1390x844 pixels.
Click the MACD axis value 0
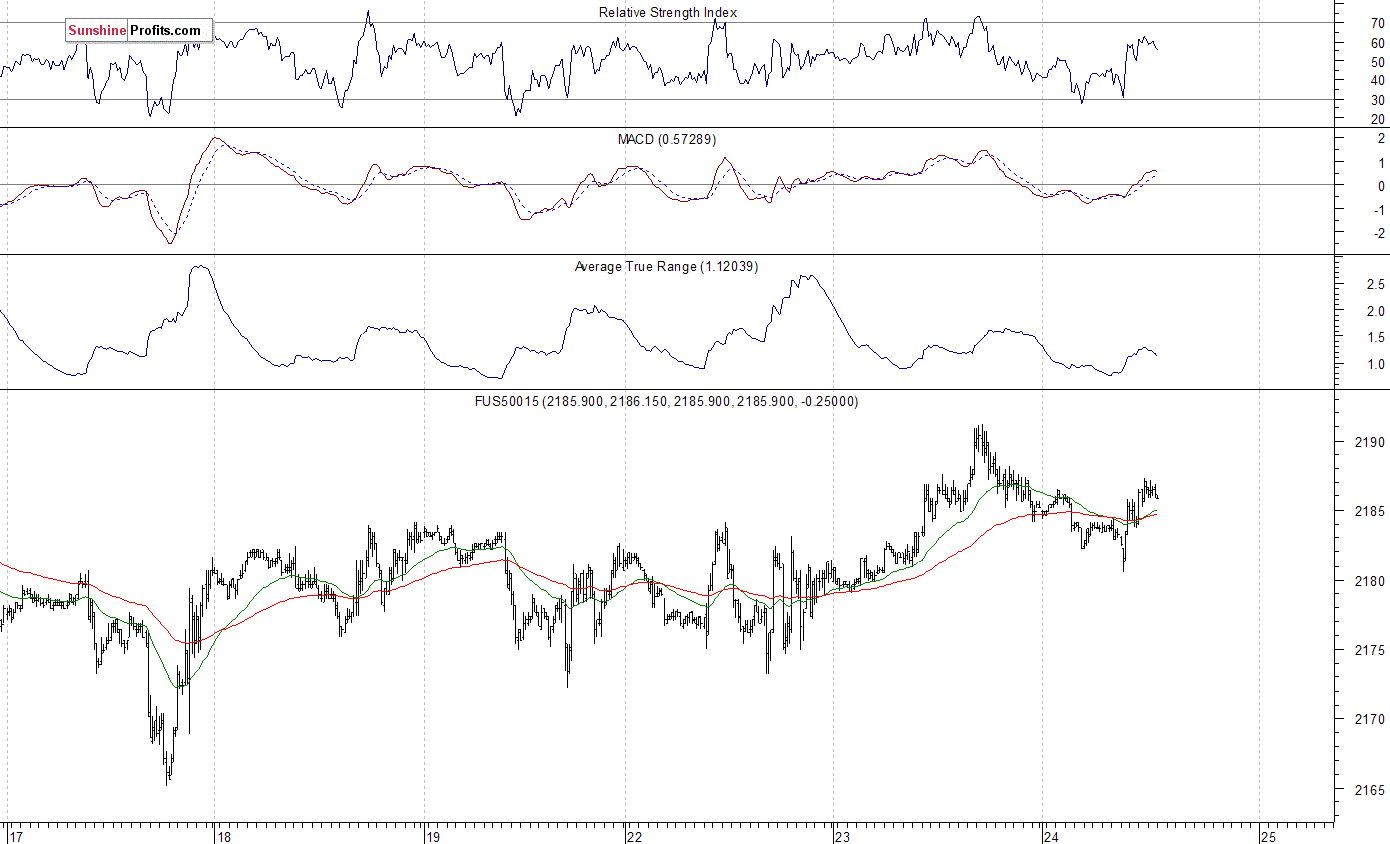tap(1381, 186)
